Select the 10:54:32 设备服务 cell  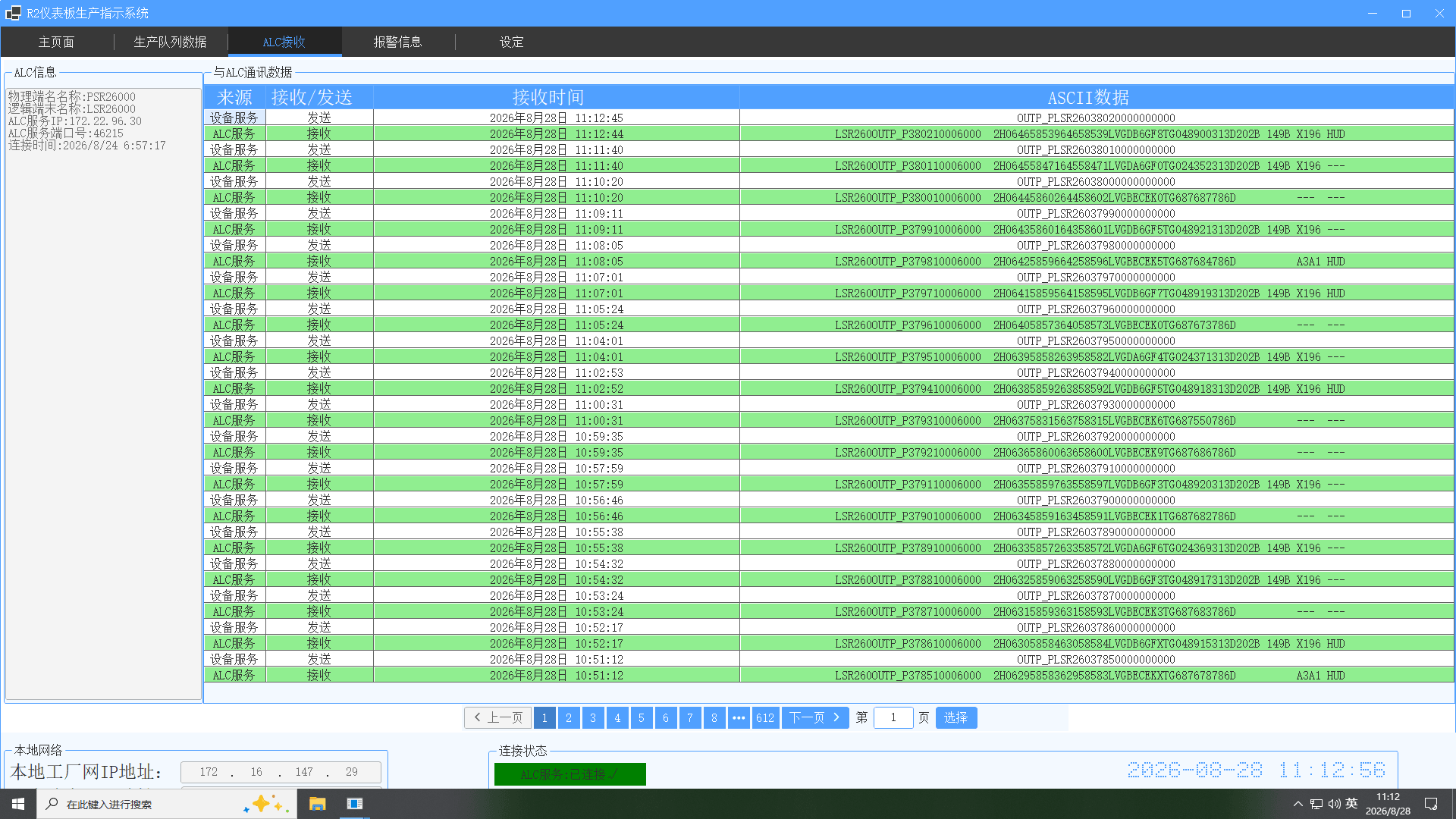[234, 563]
